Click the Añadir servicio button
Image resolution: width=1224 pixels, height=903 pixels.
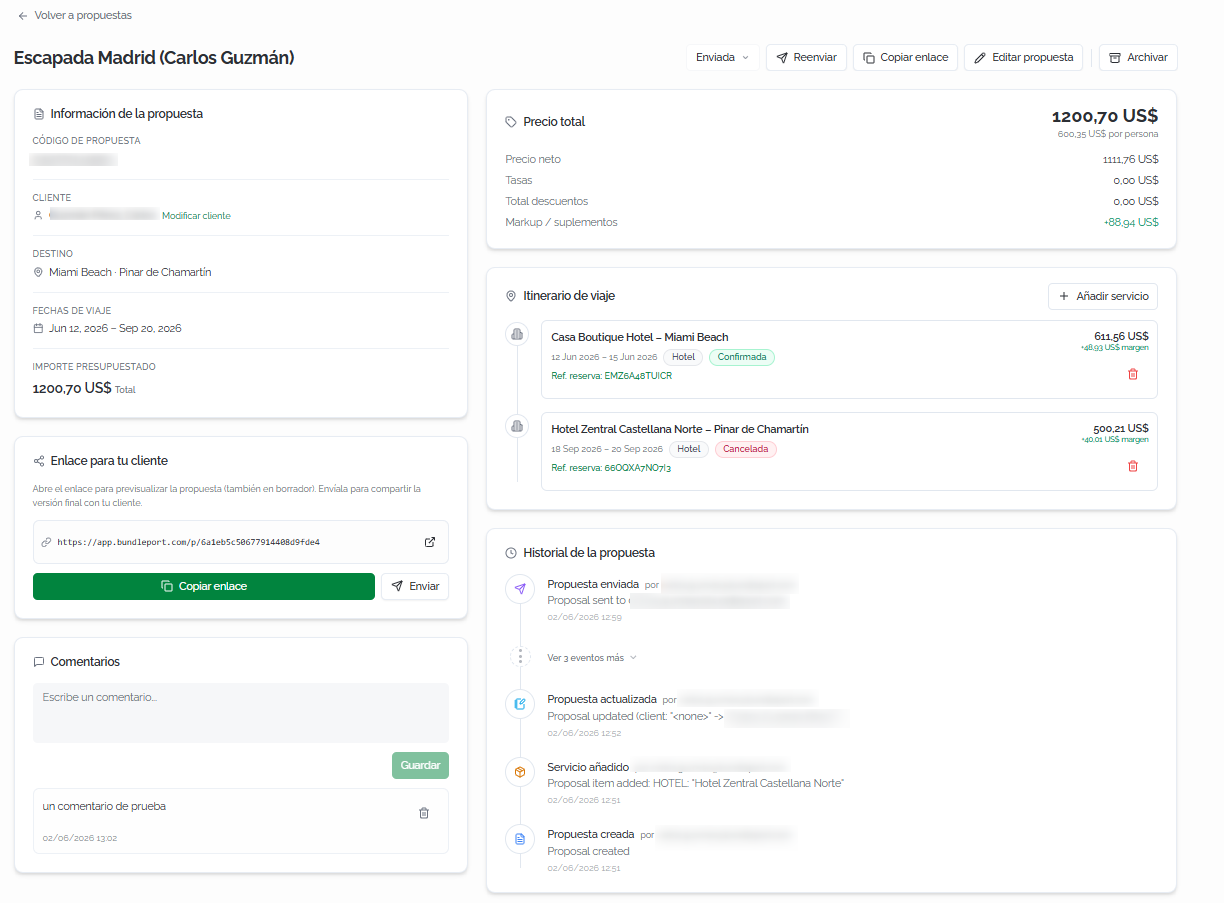coord(1103,296)
